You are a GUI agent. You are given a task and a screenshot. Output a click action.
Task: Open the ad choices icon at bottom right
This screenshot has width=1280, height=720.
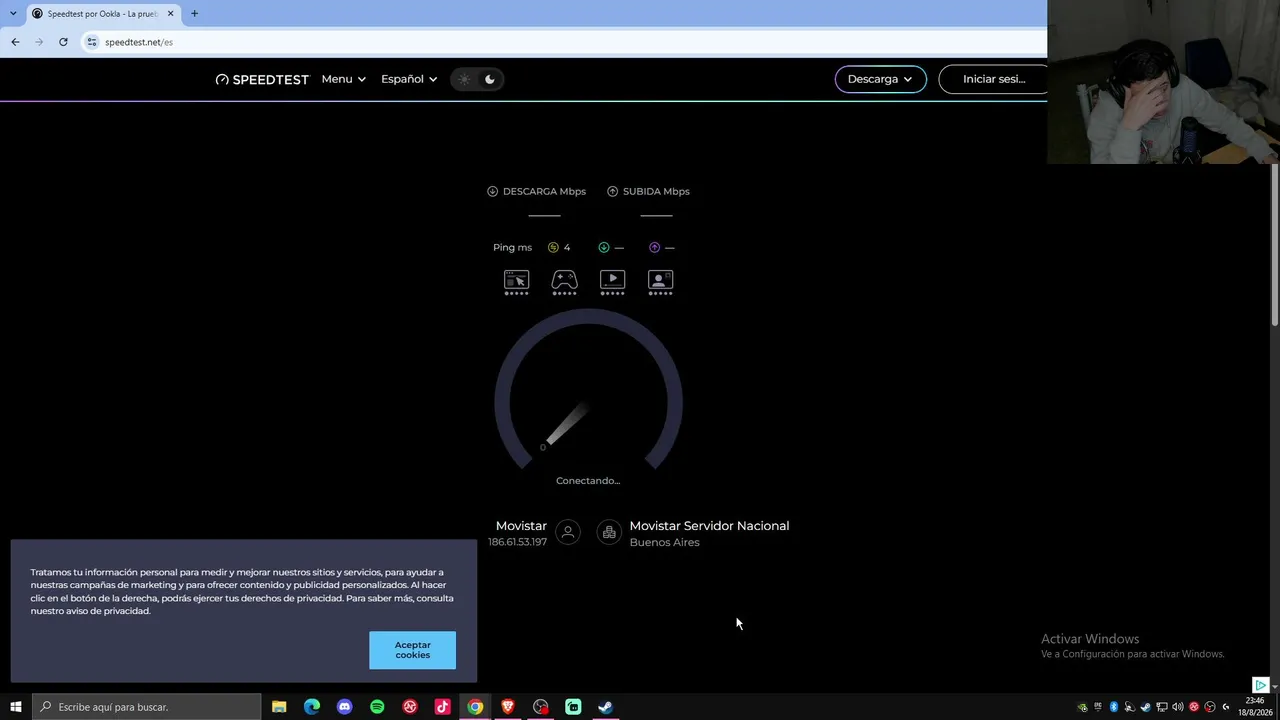tap(1260, 685)
